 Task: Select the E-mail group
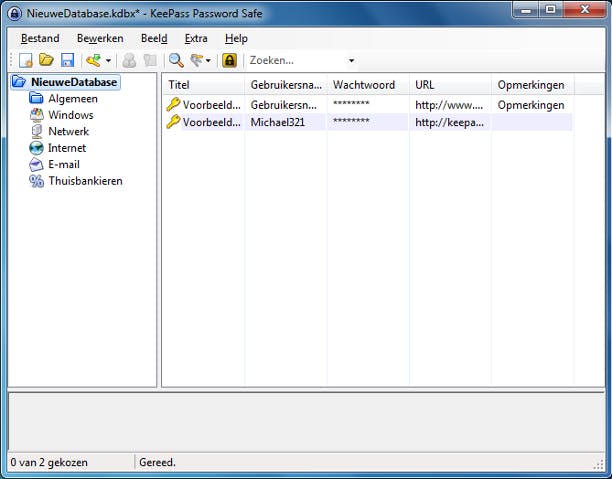(64, 164)
